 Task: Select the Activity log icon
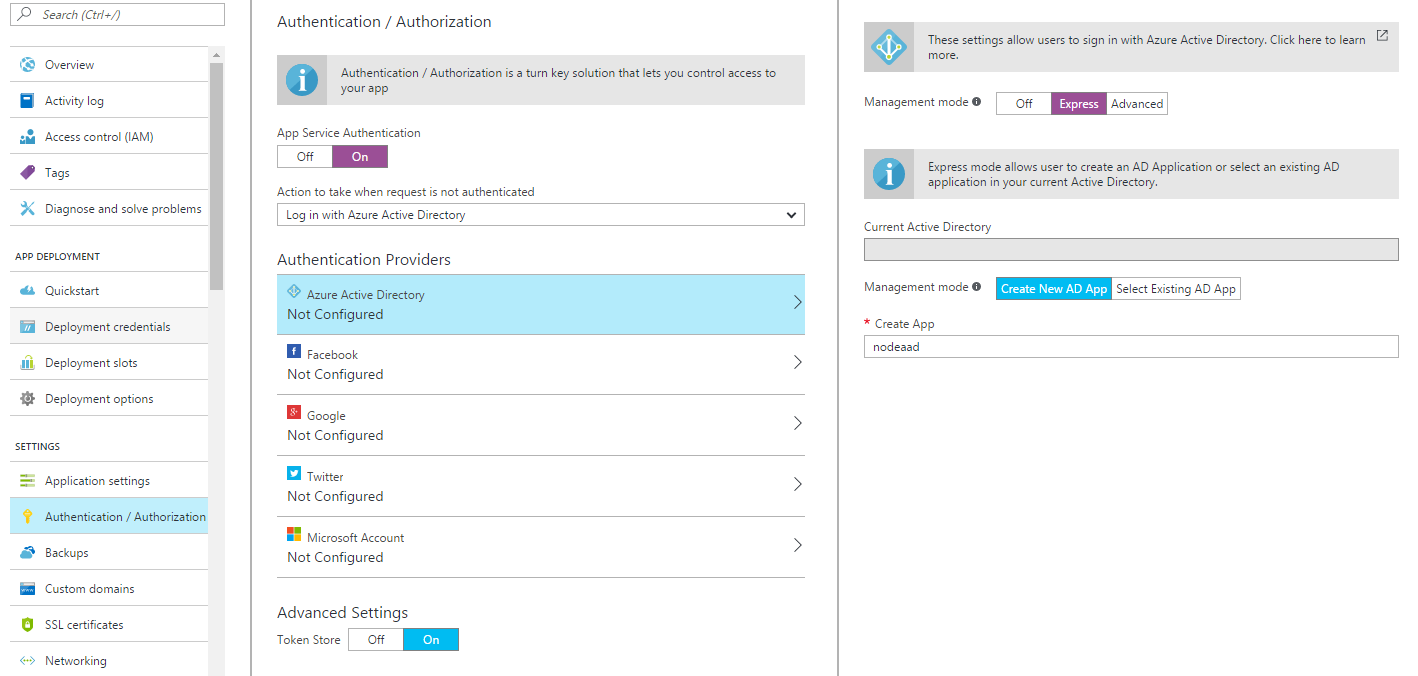click(x=27, y=99)
